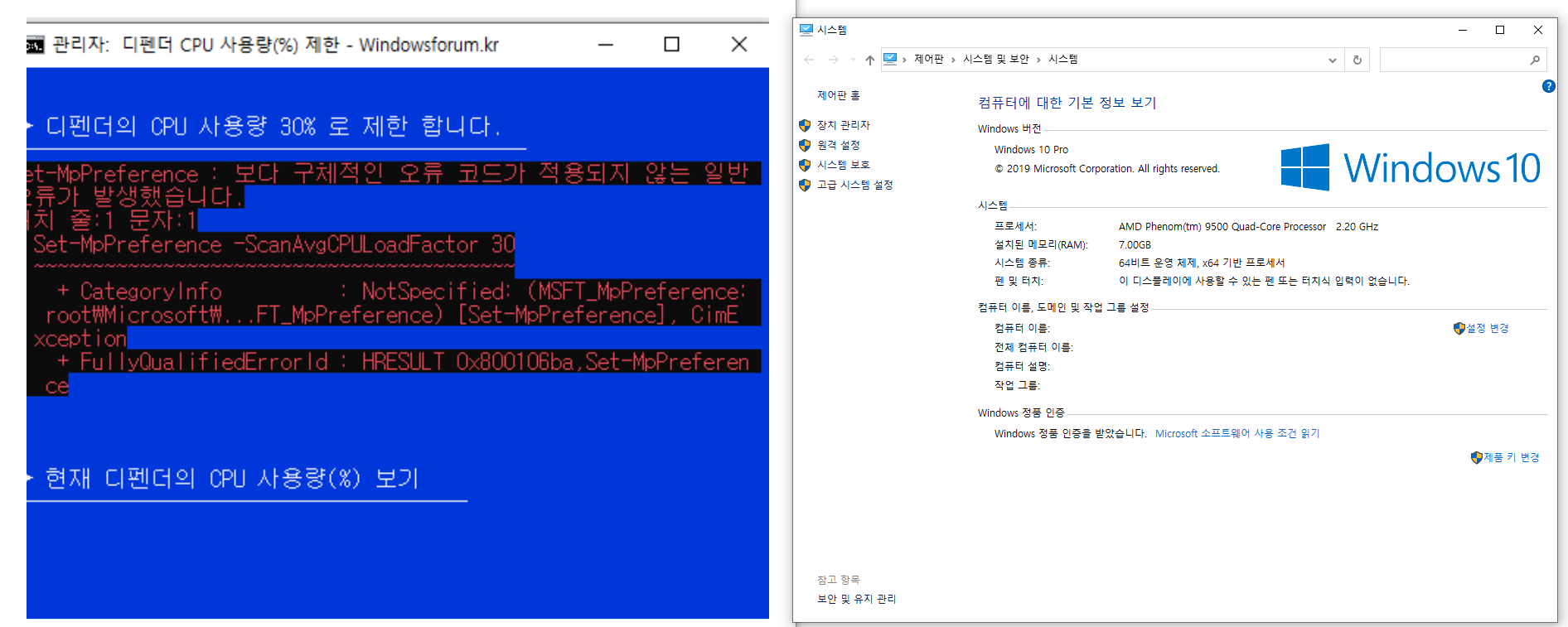This screenshot has width=1568, height=627.
Task: Click the search magnifier icon in System window
Action: coord(1535,60)
